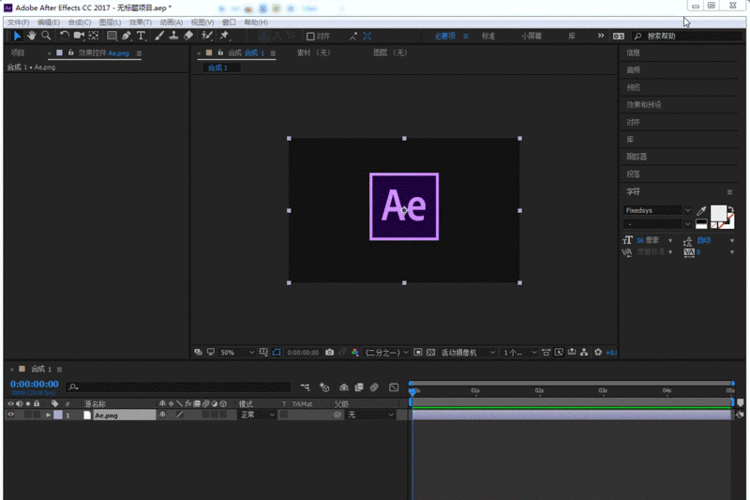750x500 pixels.
Task: Take snapshot with camera icon in viewer
Action: 329,352
